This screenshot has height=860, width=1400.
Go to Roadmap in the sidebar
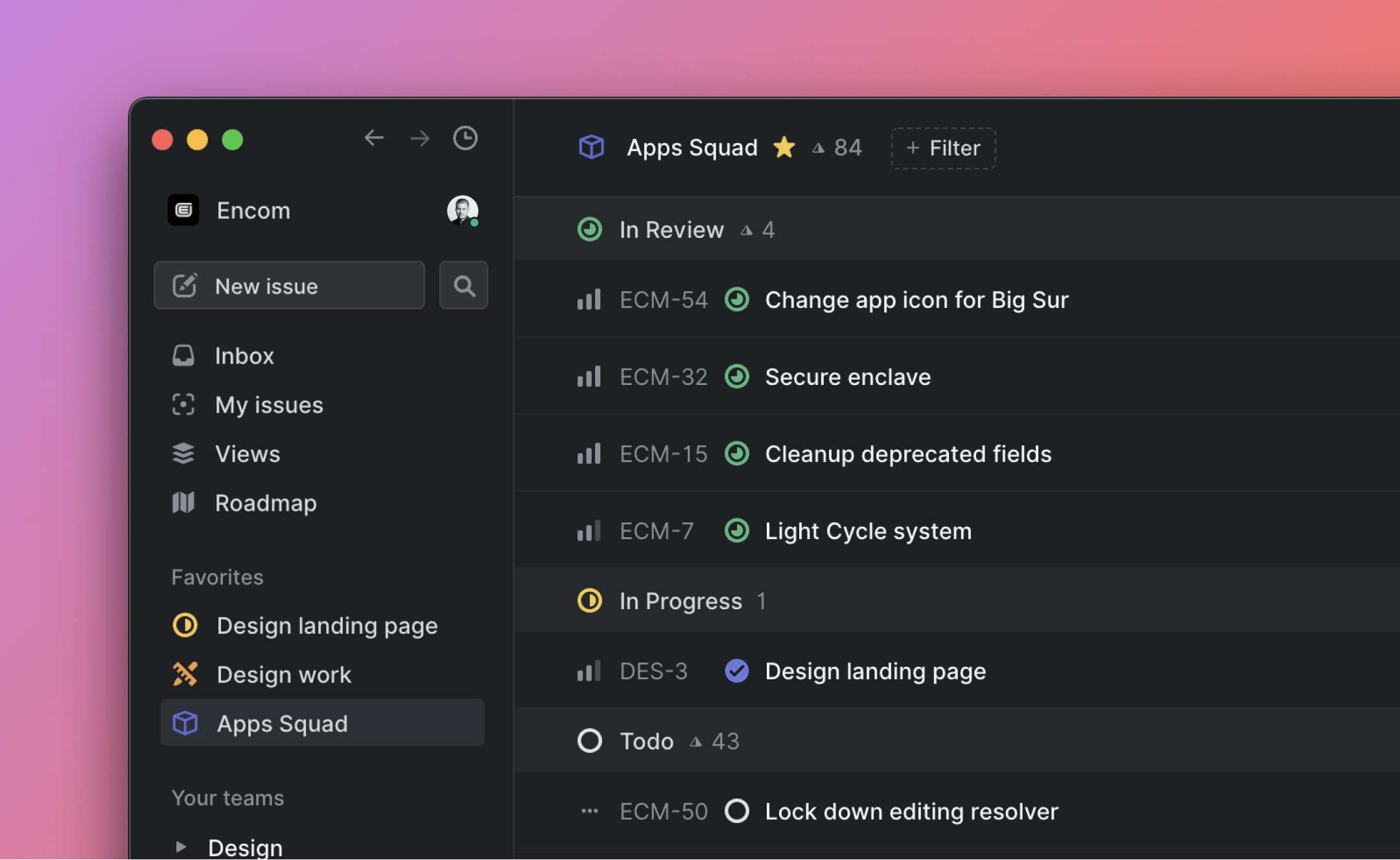[x=266, y=503]
